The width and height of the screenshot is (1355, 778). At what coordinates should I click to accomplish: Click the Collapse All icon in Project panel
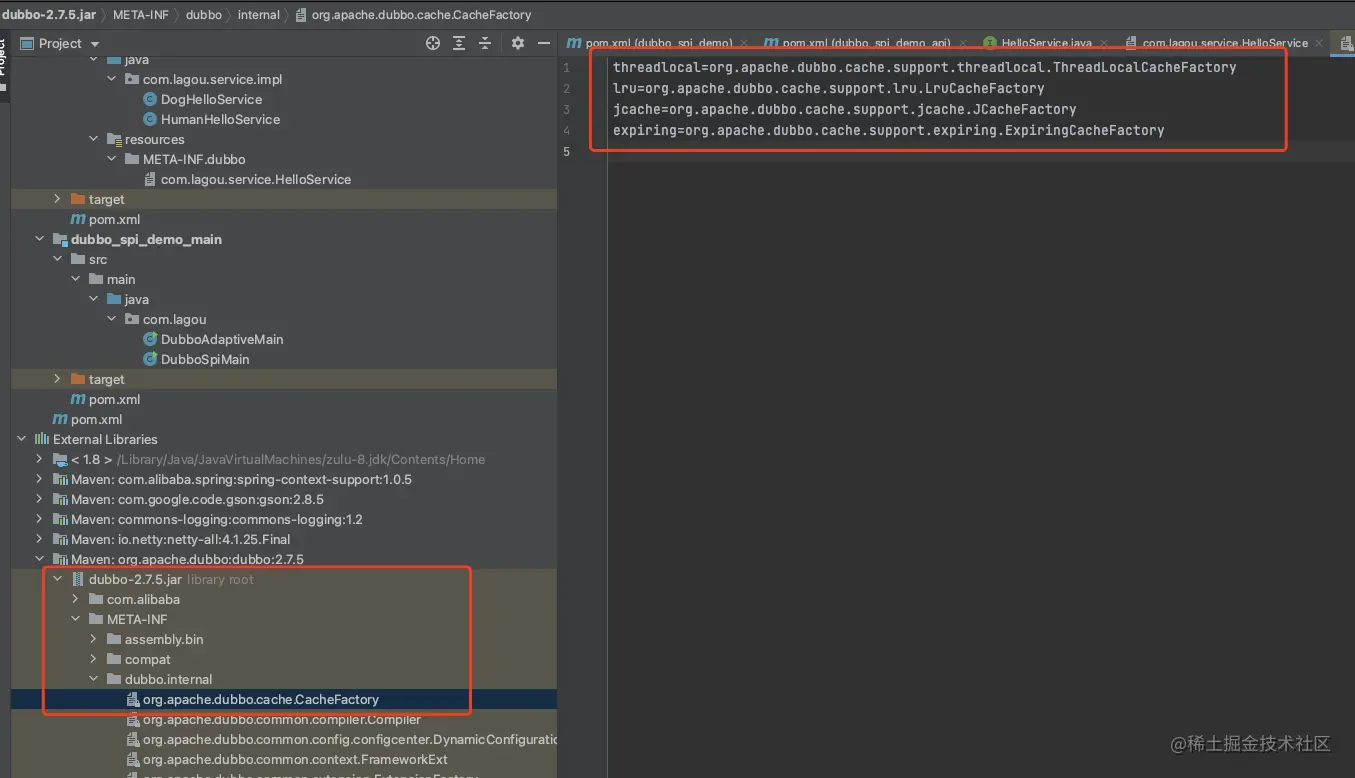485,43
